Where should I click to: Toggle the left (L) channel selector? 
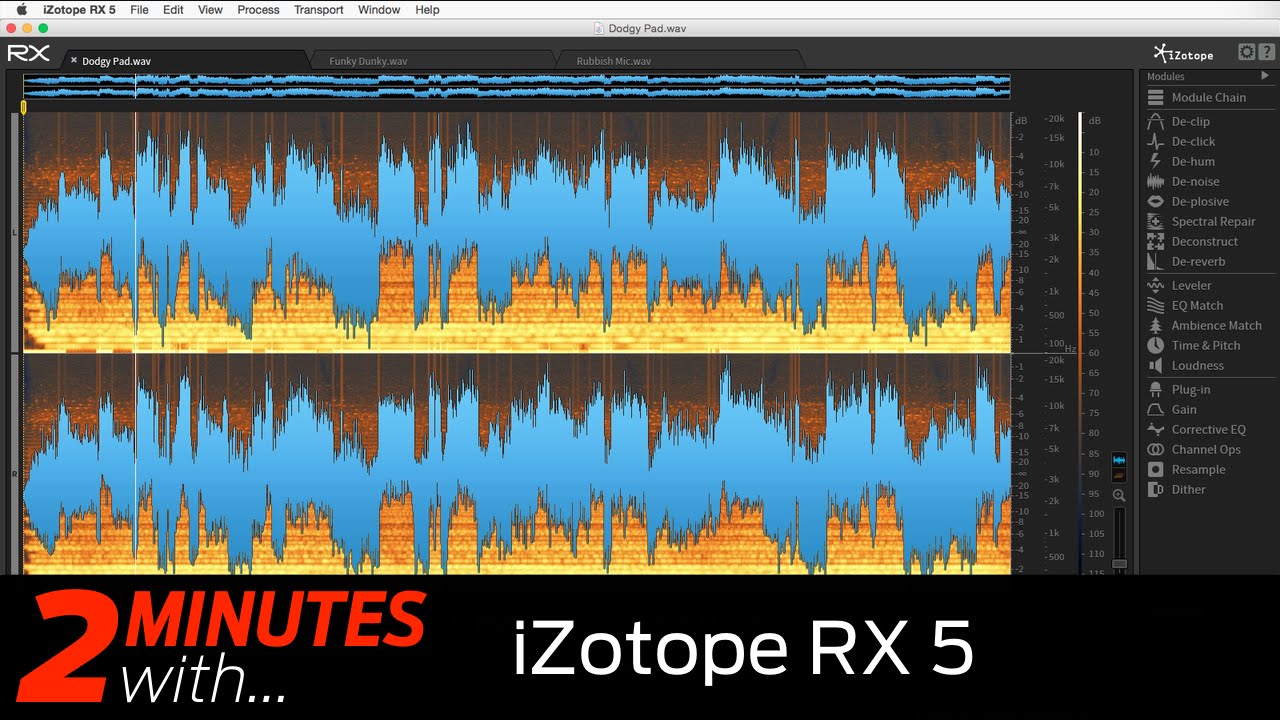(15, 232)
